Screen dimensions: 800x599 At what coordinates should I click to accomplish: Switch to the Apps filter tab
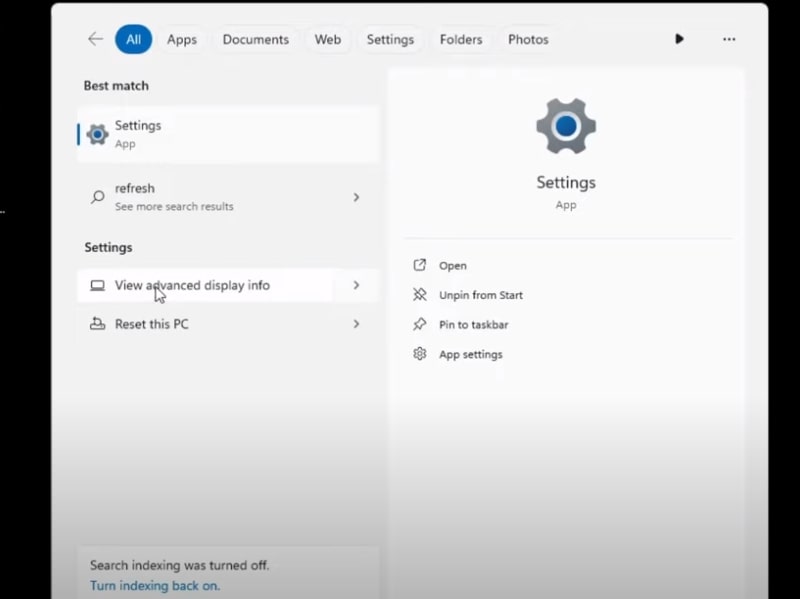(x=182, y=39)
